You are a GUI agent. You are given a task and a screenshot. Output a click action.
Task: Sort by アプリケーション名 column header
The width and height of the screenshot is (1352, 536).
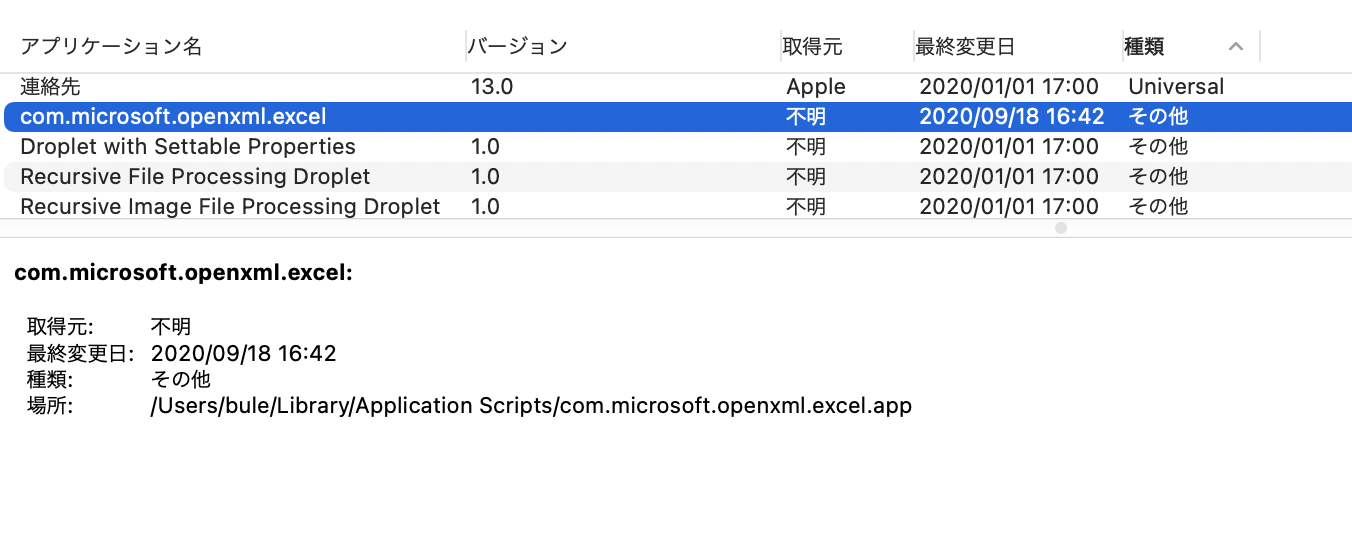coord(111,46)
